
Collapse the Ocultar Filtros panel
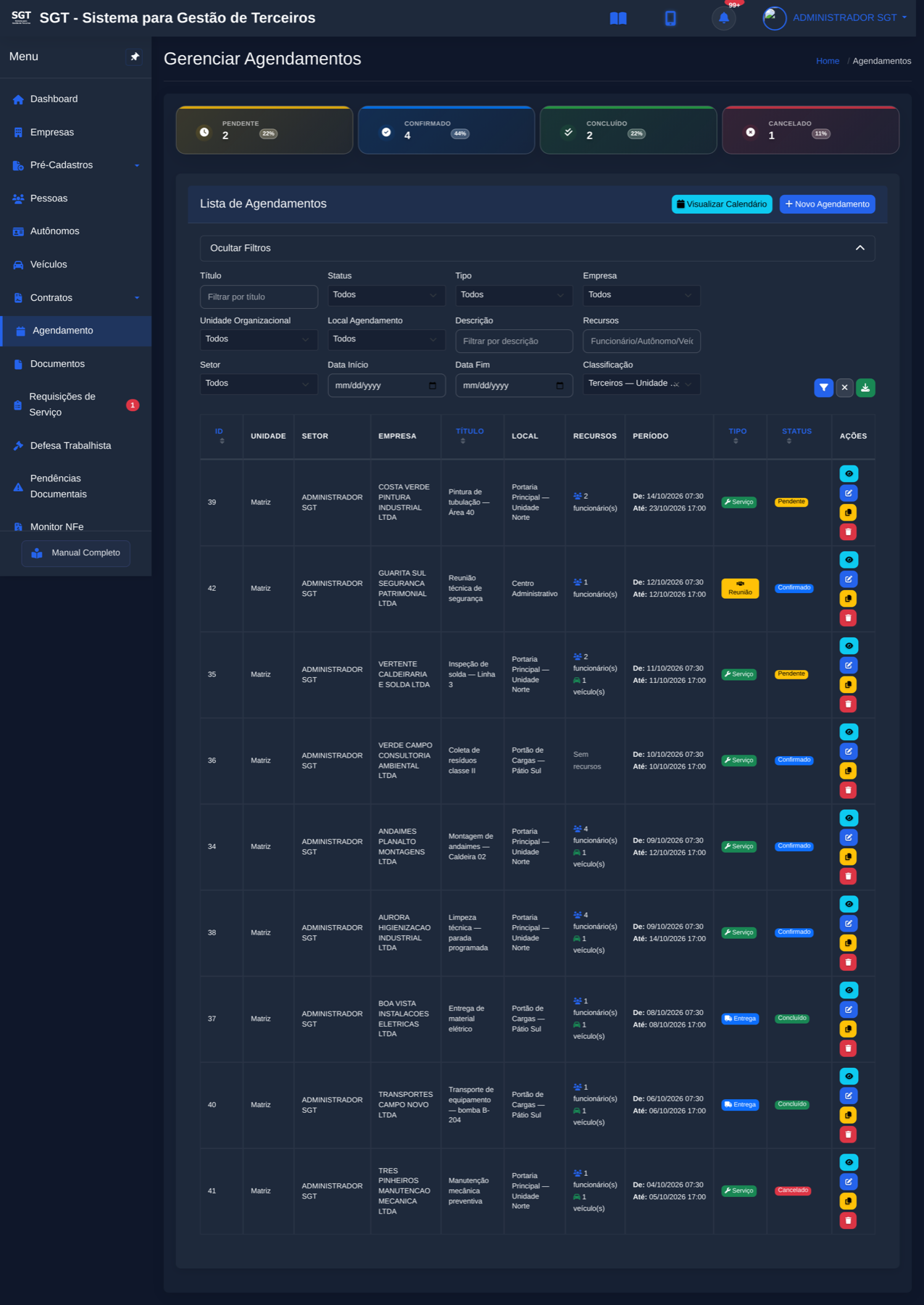(537, 248)
